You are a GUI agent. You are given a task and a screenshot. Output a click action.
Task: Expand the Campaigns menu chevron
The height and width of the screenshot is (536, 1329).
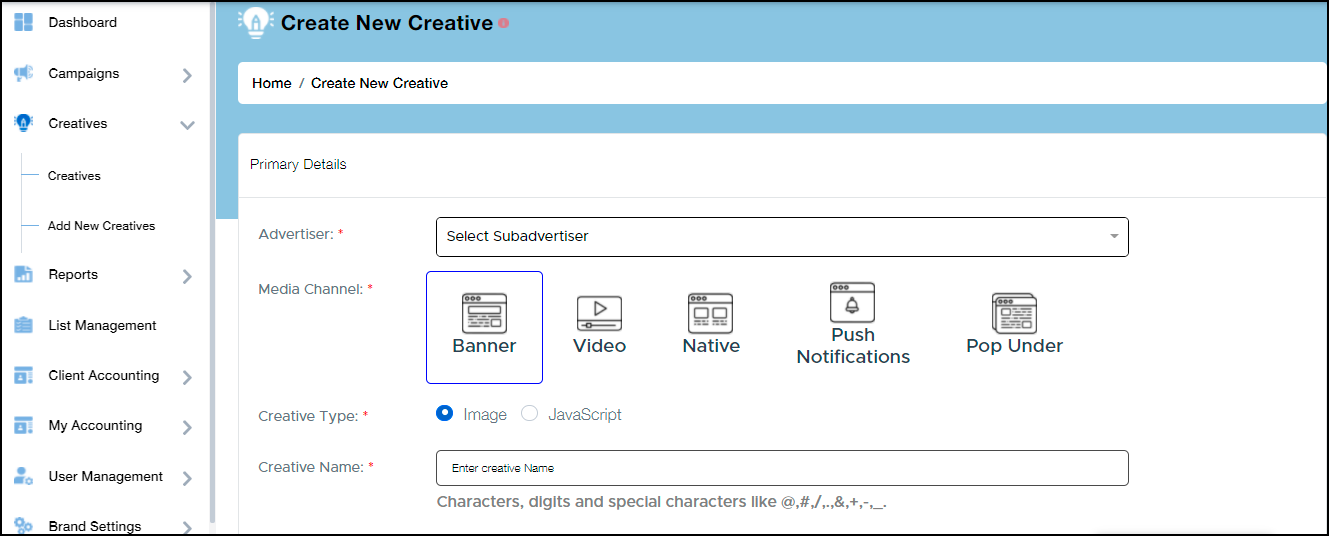(x=187, y=75)
